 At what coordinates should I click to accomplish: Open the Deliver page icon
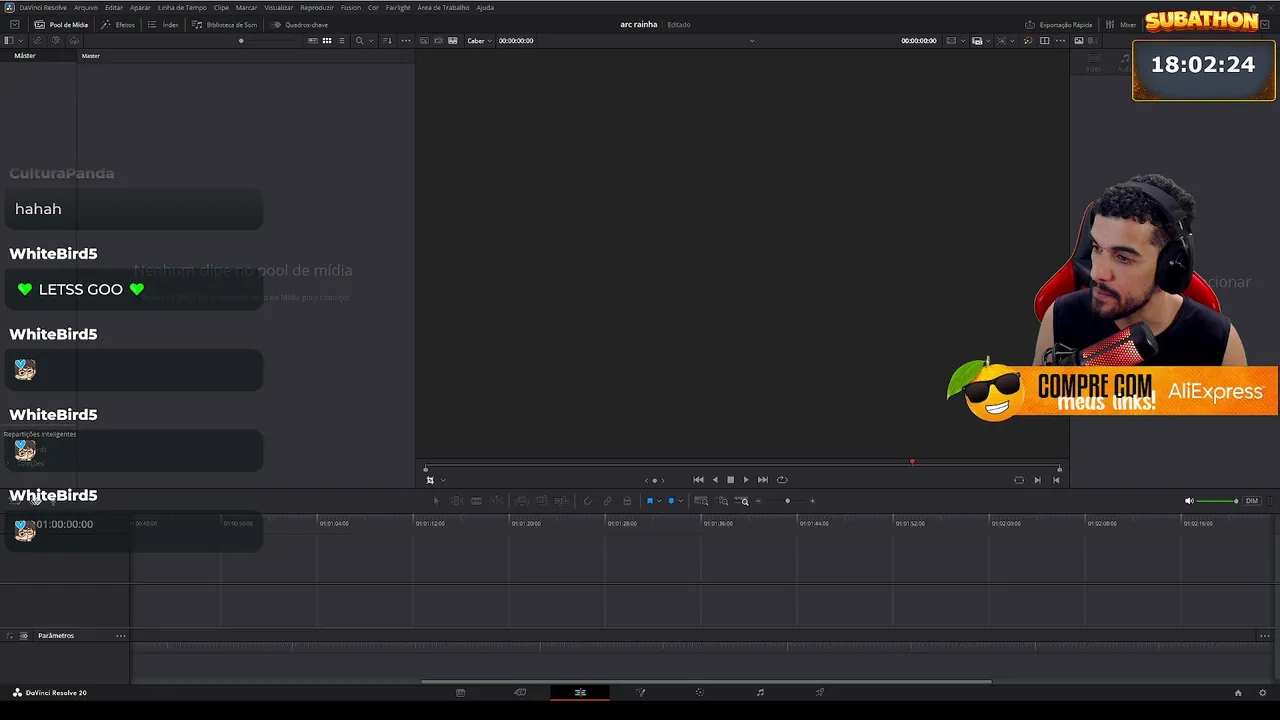pos(820,692)
